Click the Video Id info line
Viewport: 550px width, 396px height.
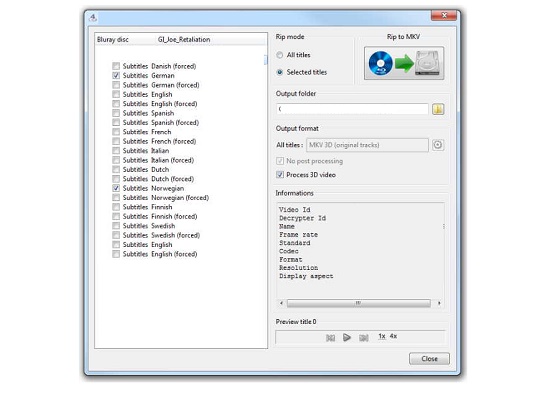point(295,209)
